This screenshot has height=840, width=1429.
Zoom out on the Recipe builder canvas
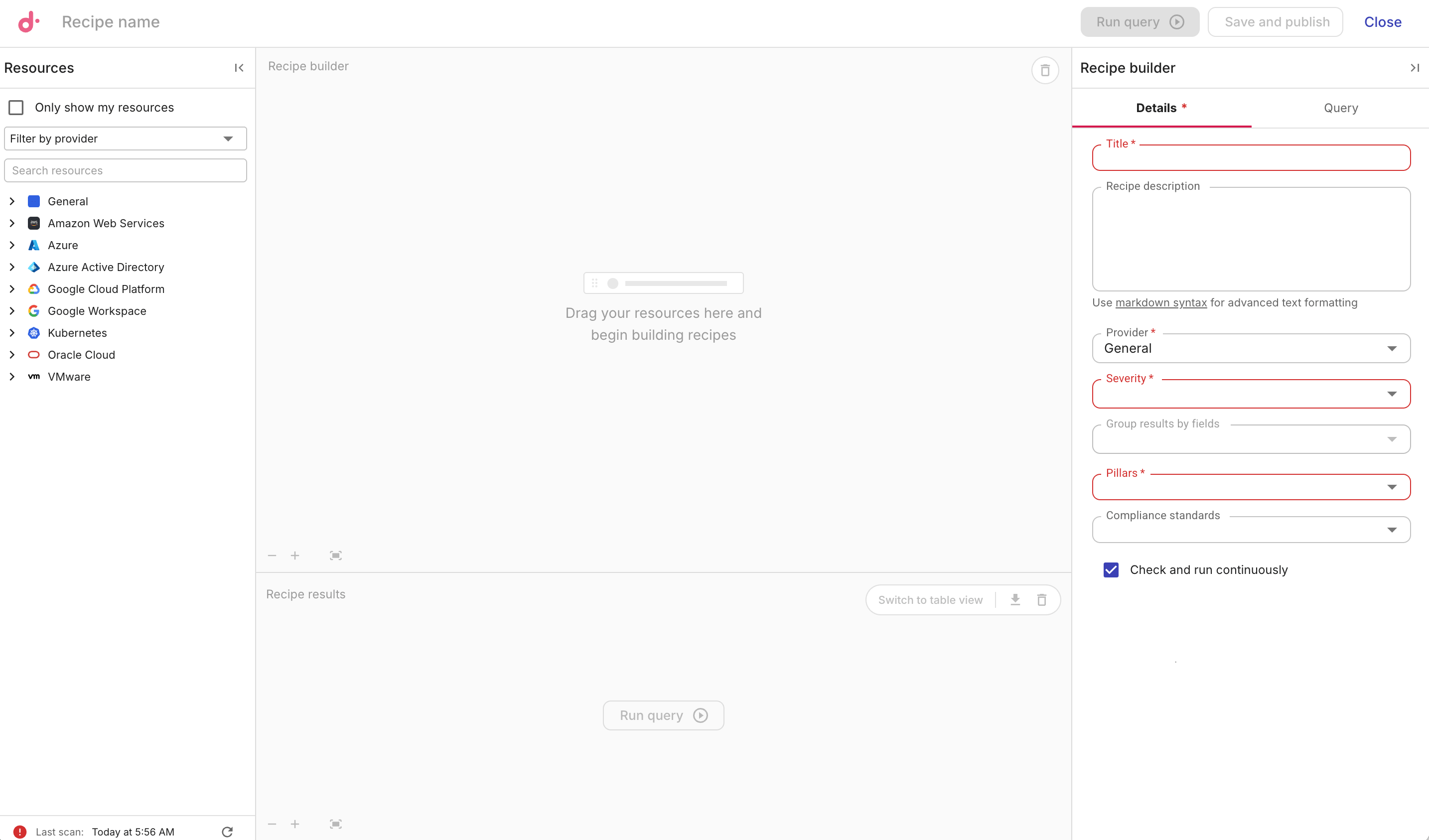(x=272, y=556)
